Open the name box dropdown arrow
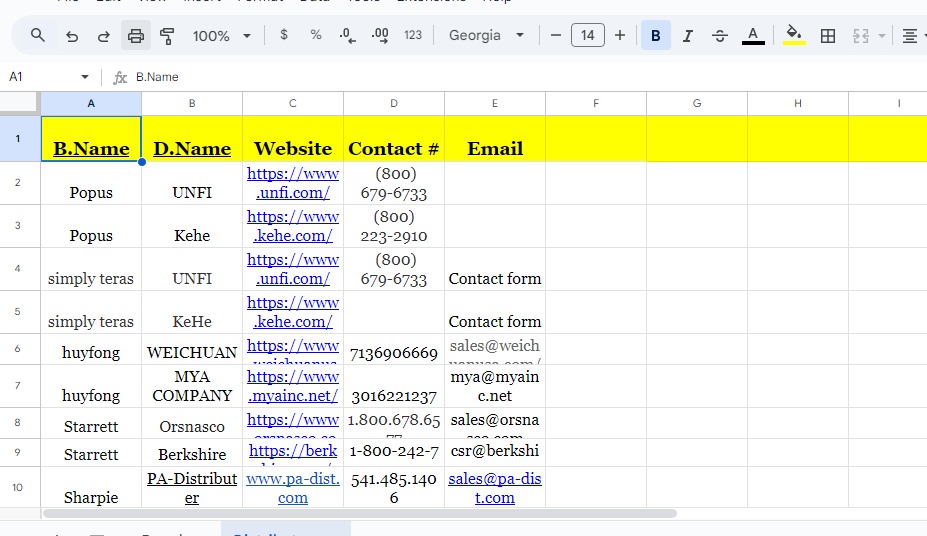This screenshot has width=927, height=536. pos(85,77)
